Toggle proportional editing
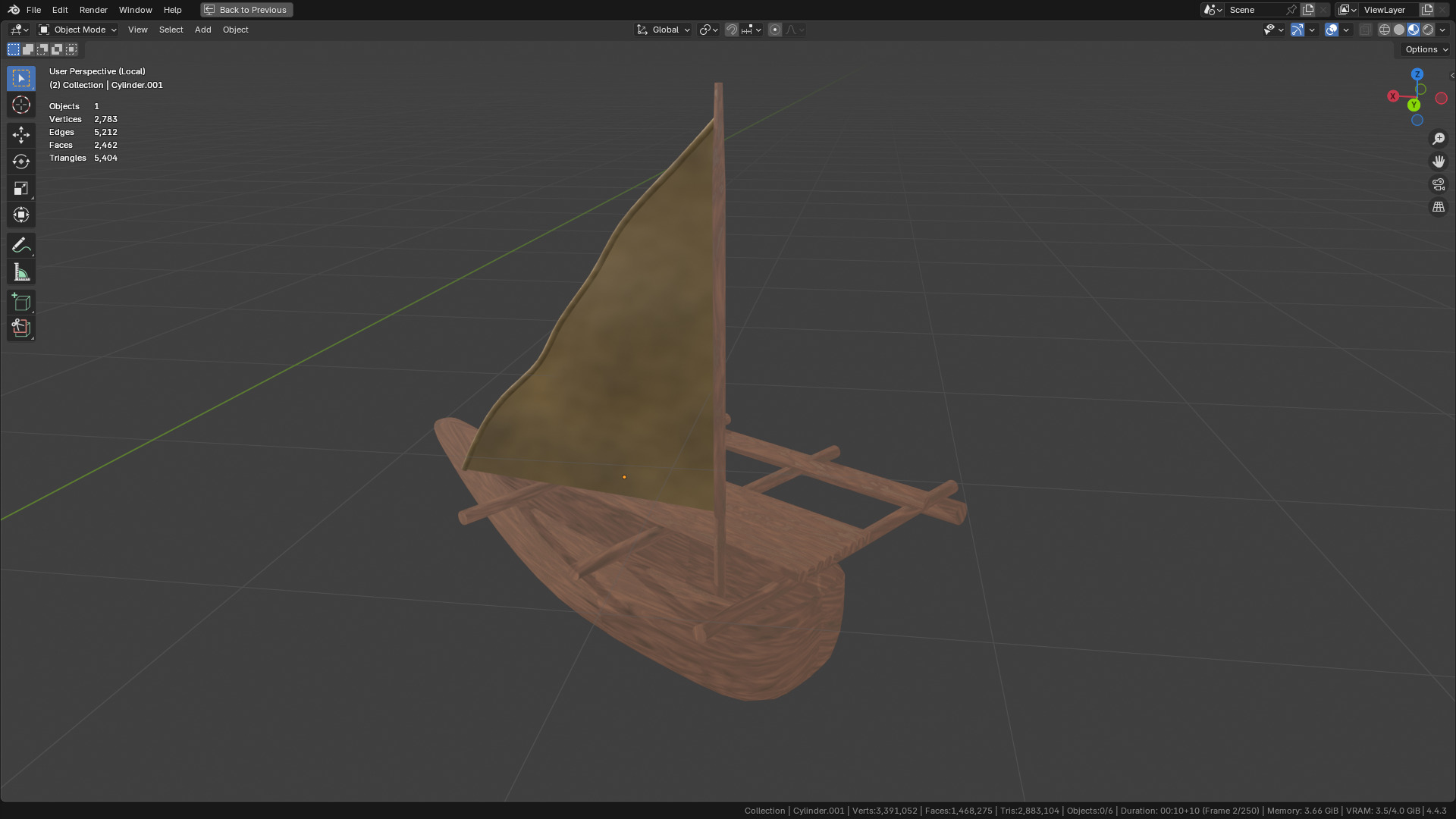Screen dimensions: 1456x819 [774, 30]
